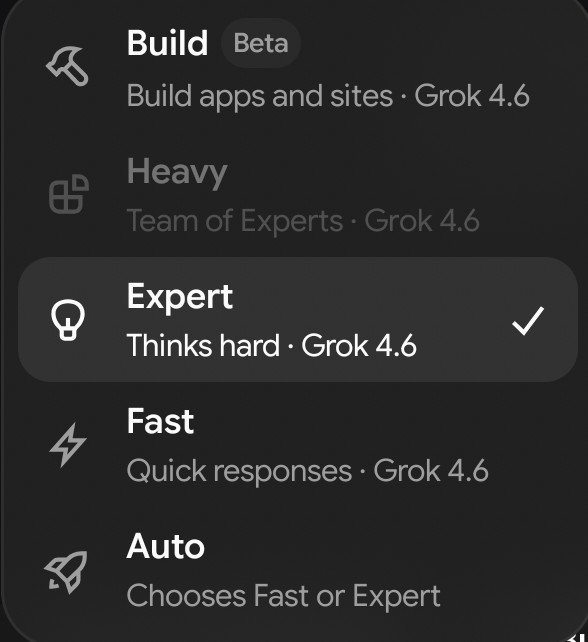Click "Quick responses · Grok 4.6" text

pyautogui.click(x=308, y=471)
